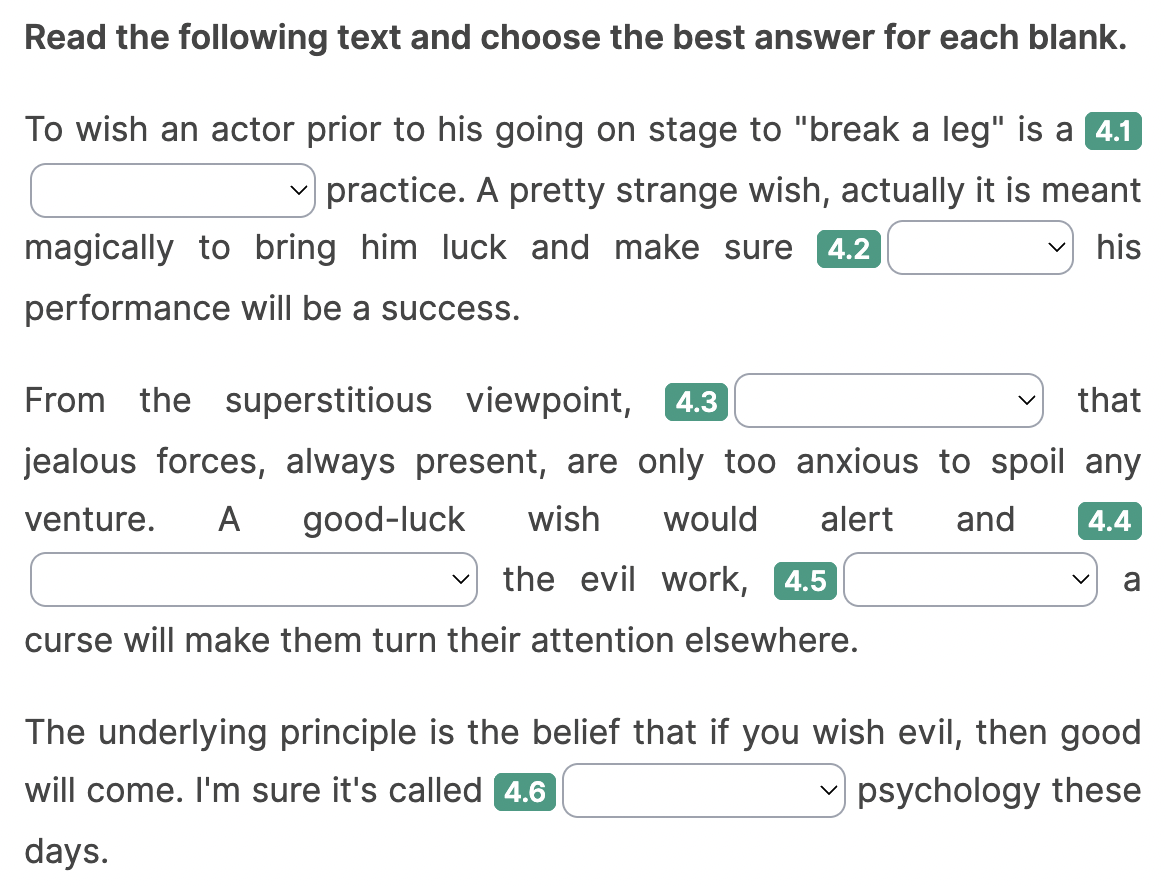The height and width of the screenshot is (886, 1166).
Task: Click the green 4.6 question badge
Action: (525, 793)
